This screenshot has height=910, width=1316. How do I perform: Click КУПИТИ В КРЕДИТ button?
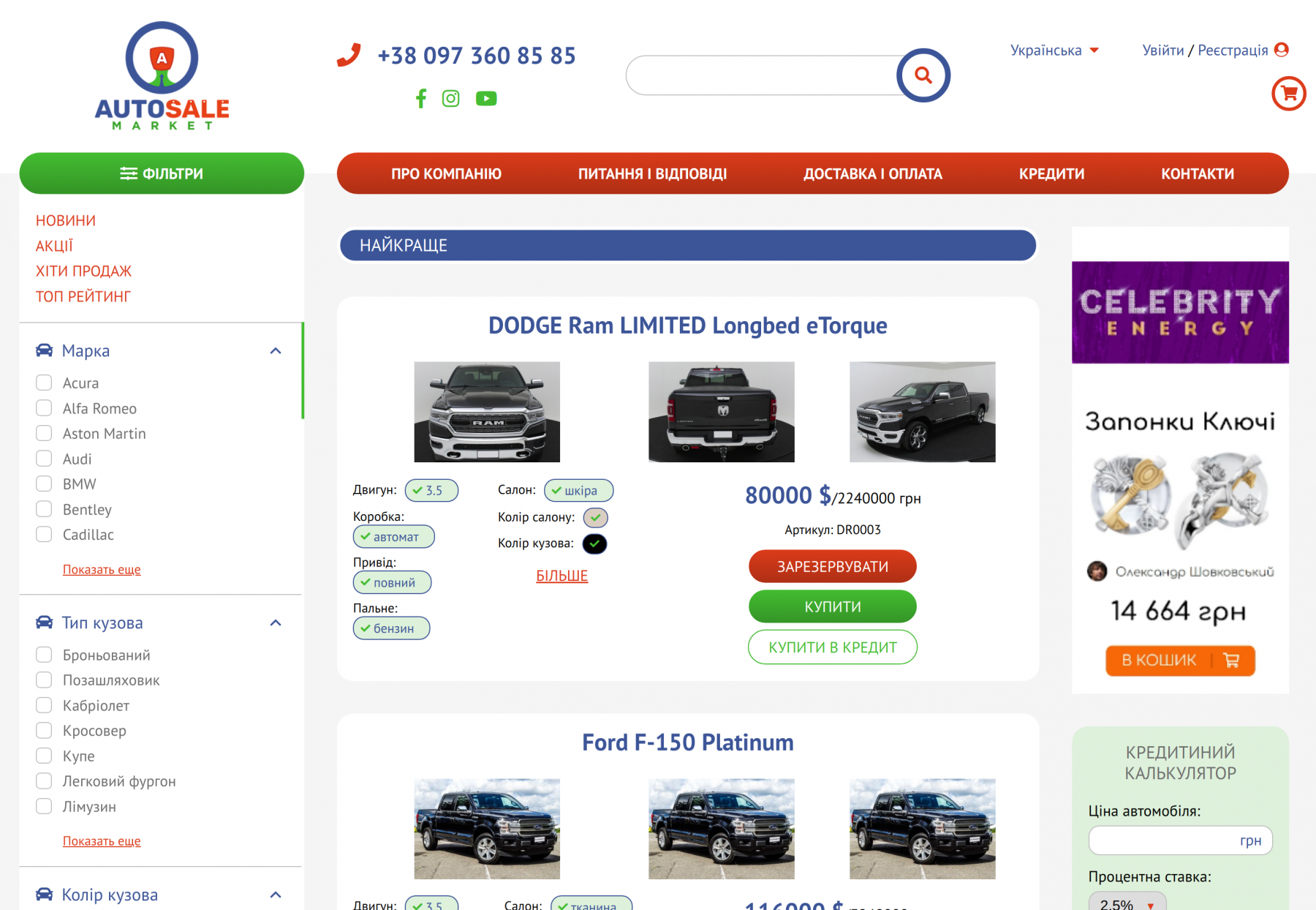[x=833, y=647]
